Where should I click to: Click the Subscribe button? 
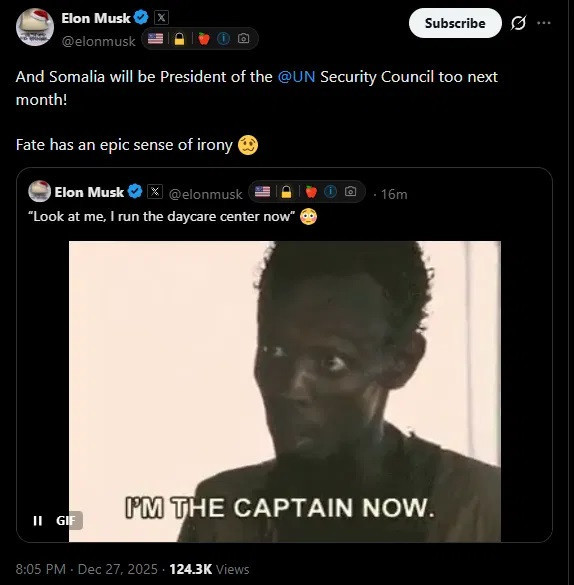click(x=455, y=23)
